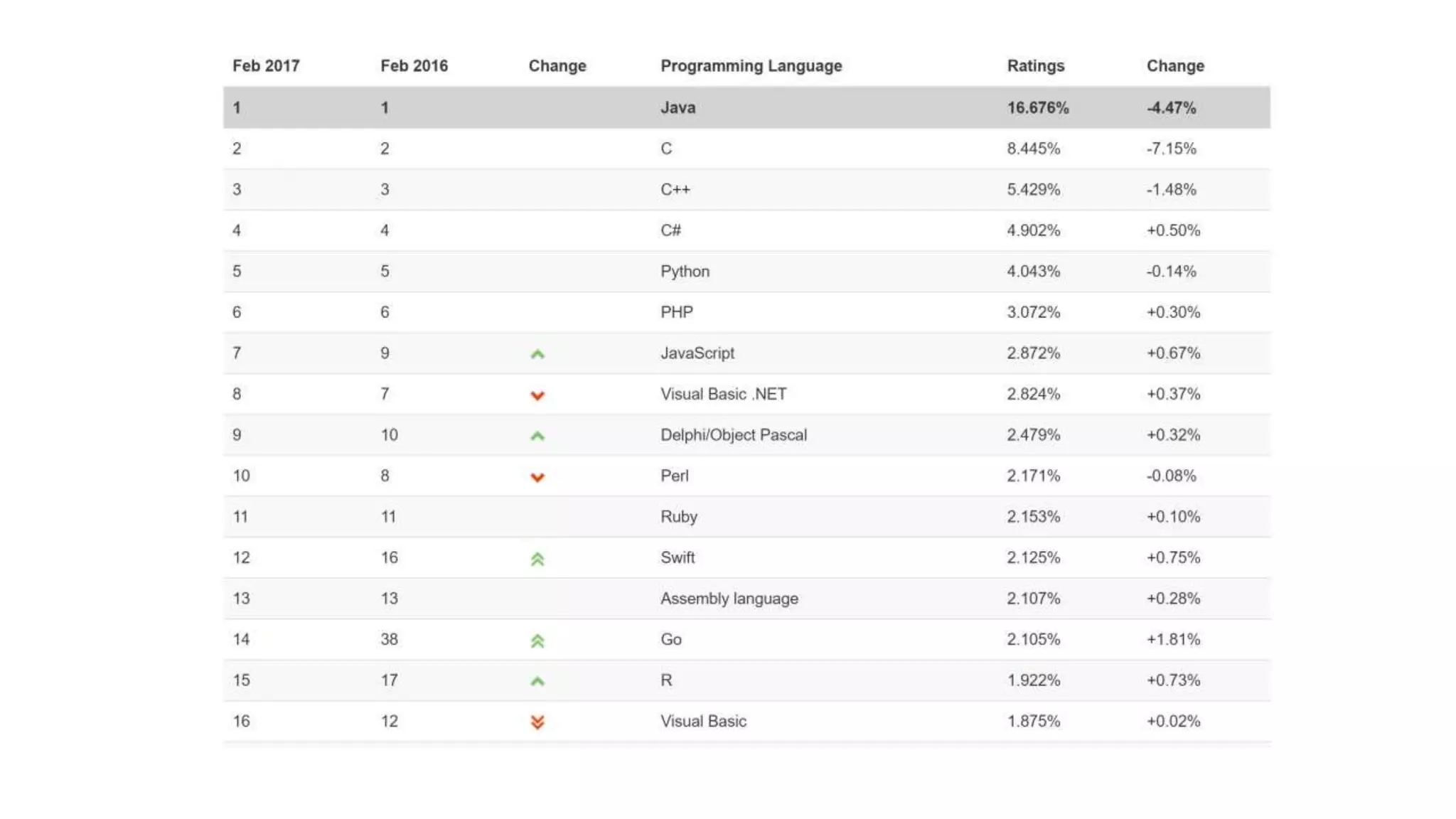Click the red down arrow in Perl row
The width and height of the screenshot is (1456, 819).
coord(537,477)
